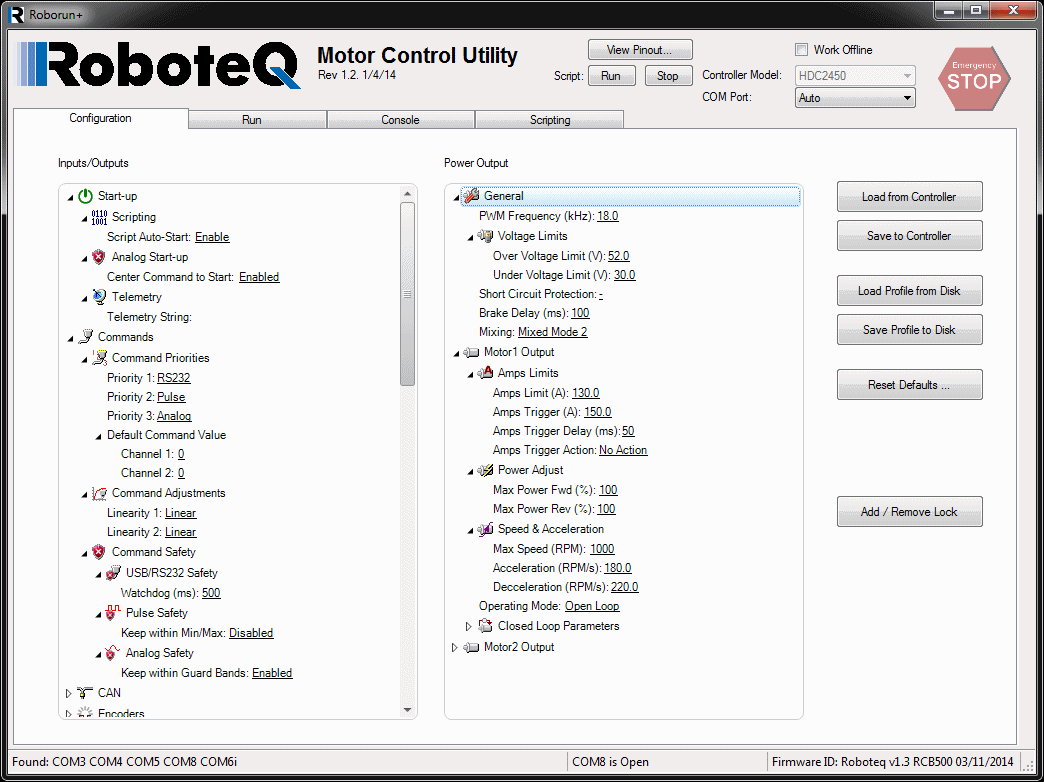Click the green Start-up power icon

point(85,196)
